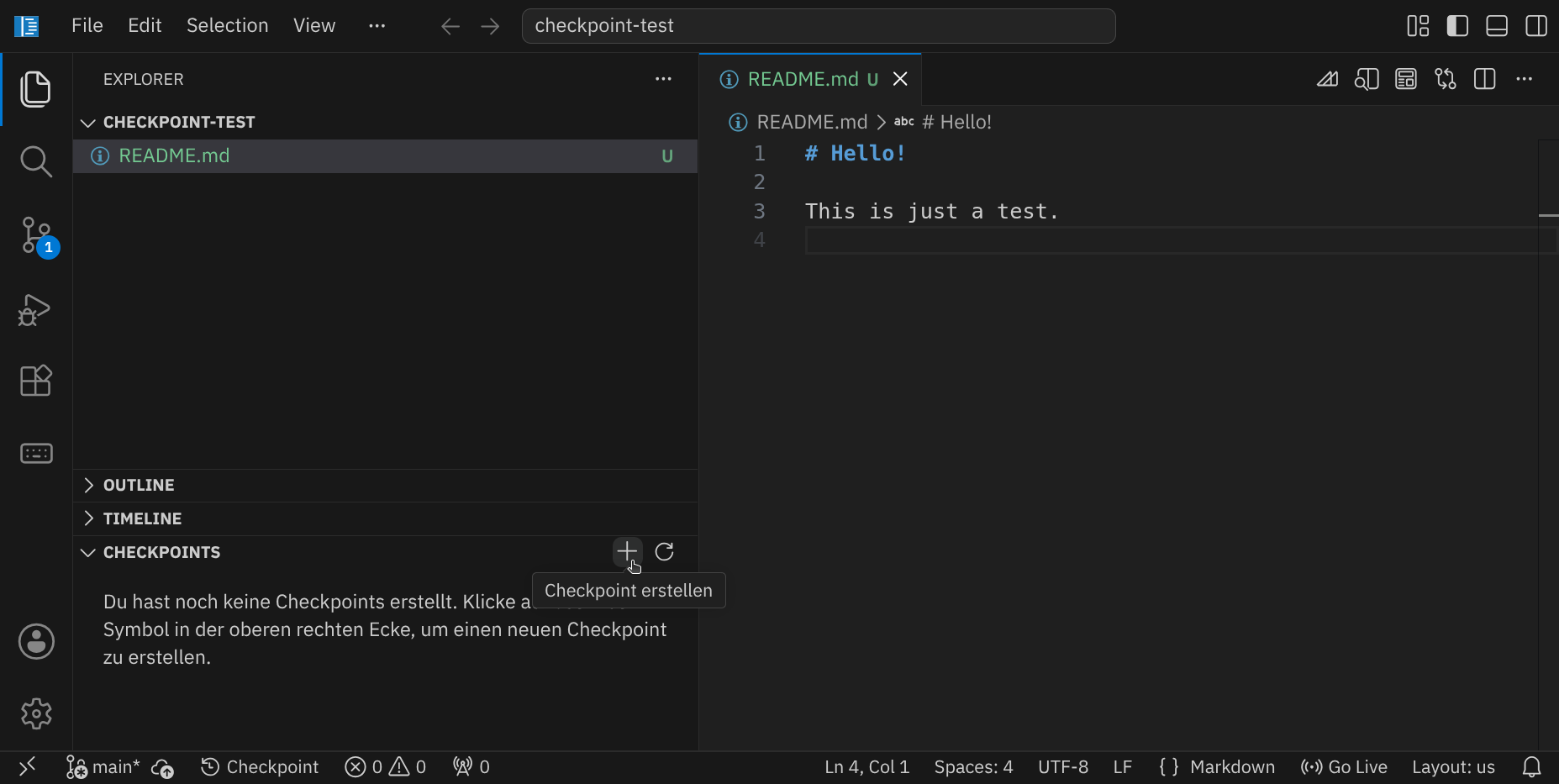The height and width of the screenshot is (784, 1559).
Task: Click Ln 4, Col 1 cursor position
Action: [x=866, y=766]
